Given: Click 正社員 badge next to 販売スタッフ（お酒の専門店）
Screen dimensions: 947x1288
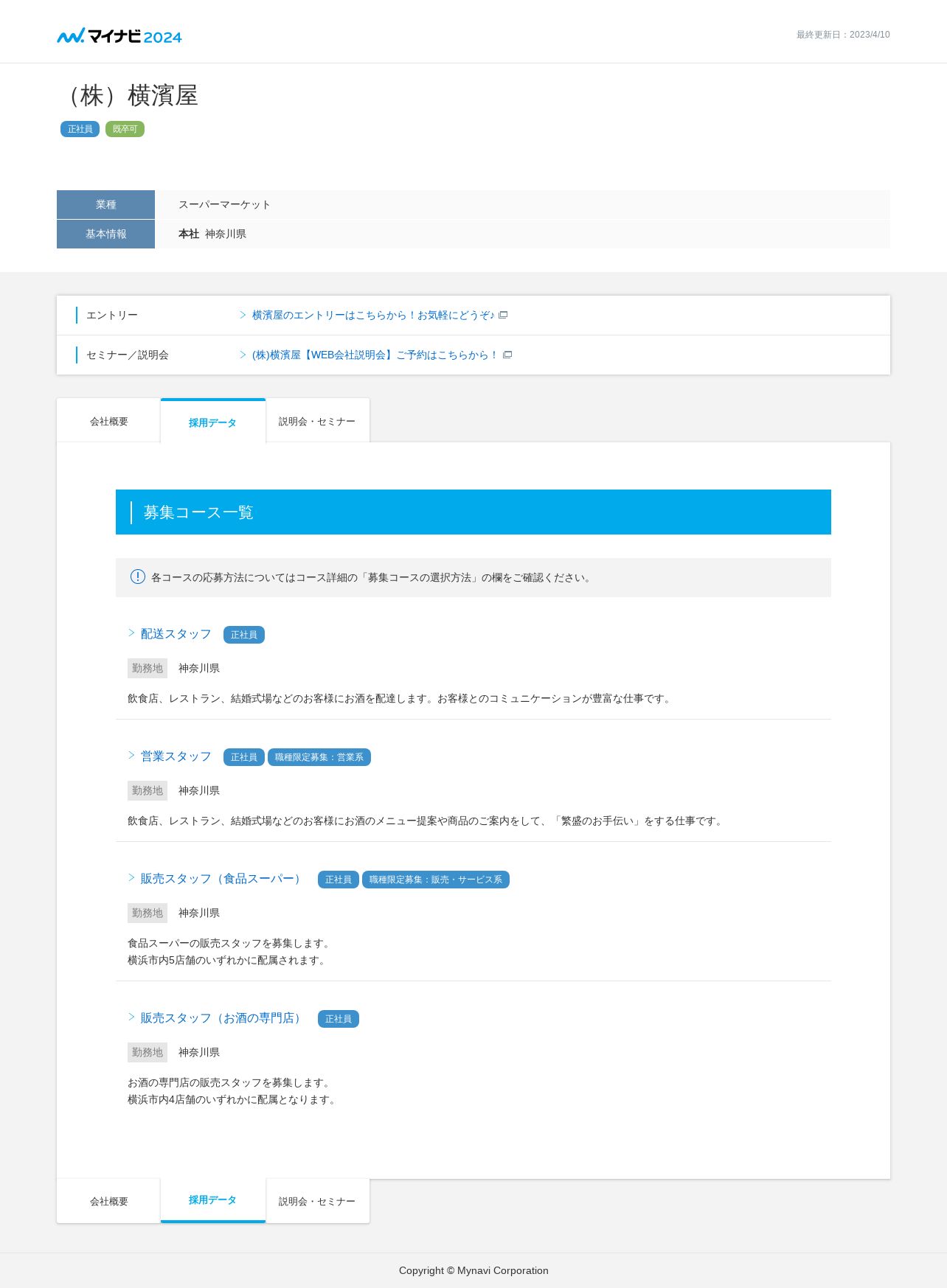Looking at the screenshot, I should pos(339,1019).
